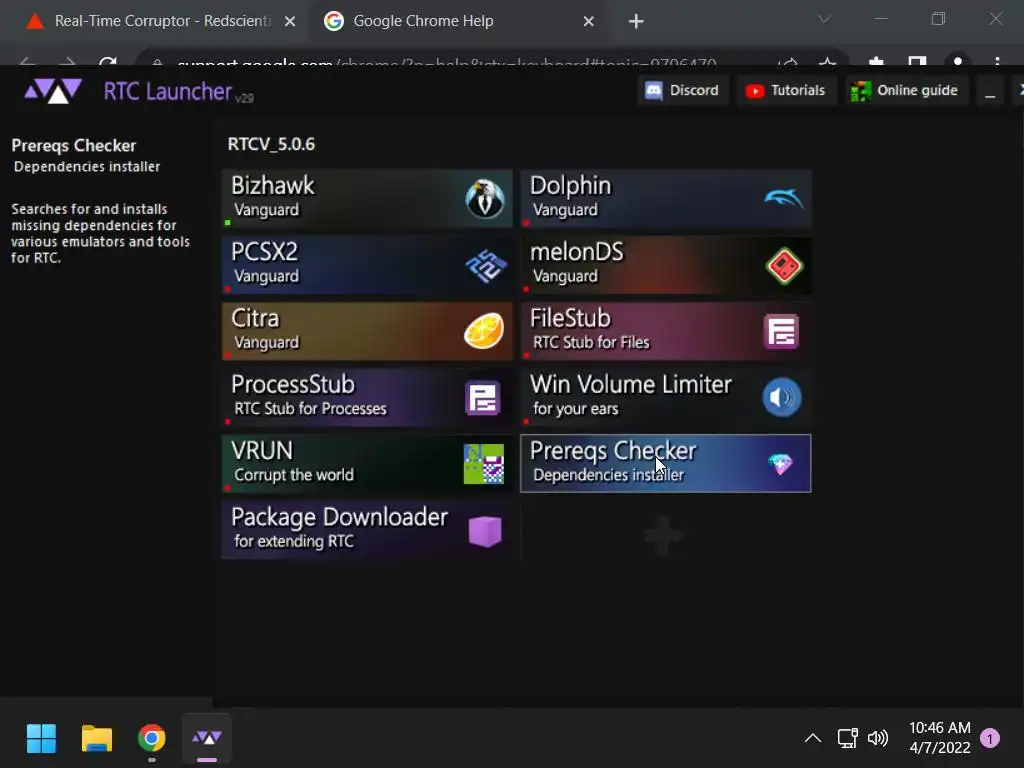Viewport: 1024px width, 768px height.
Task: Click the Win Volume Limiter speaker icon
Action: (x=782, y=397)
